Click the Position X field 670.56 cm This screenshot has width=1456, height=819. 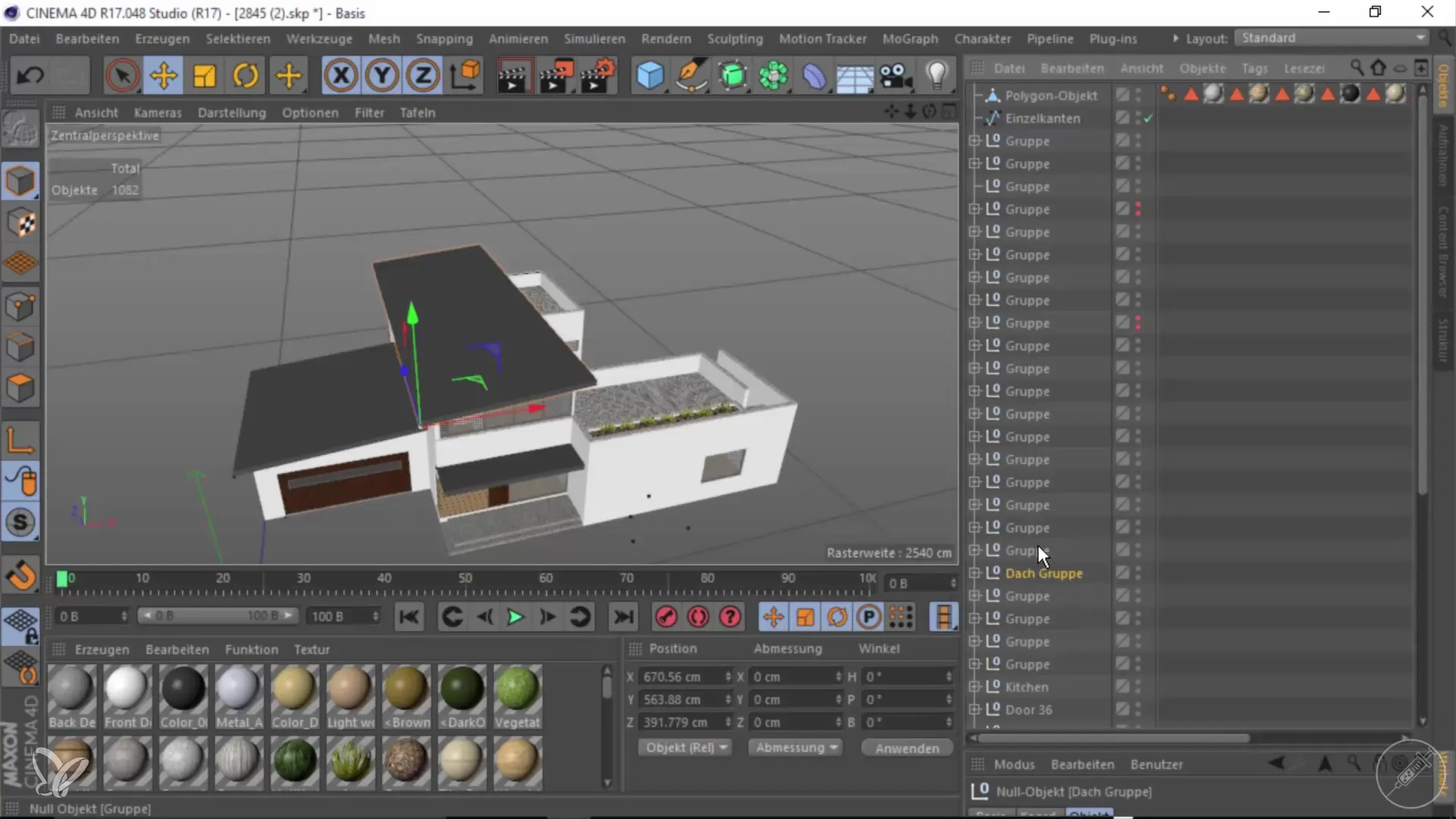(686, 676)
